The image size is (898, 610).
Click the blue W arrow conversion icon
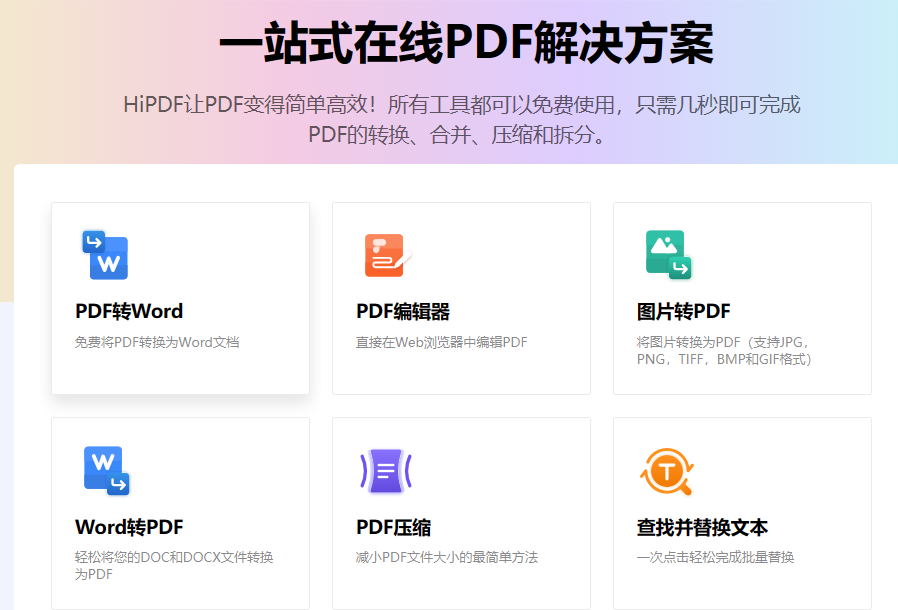pos(104,255)
